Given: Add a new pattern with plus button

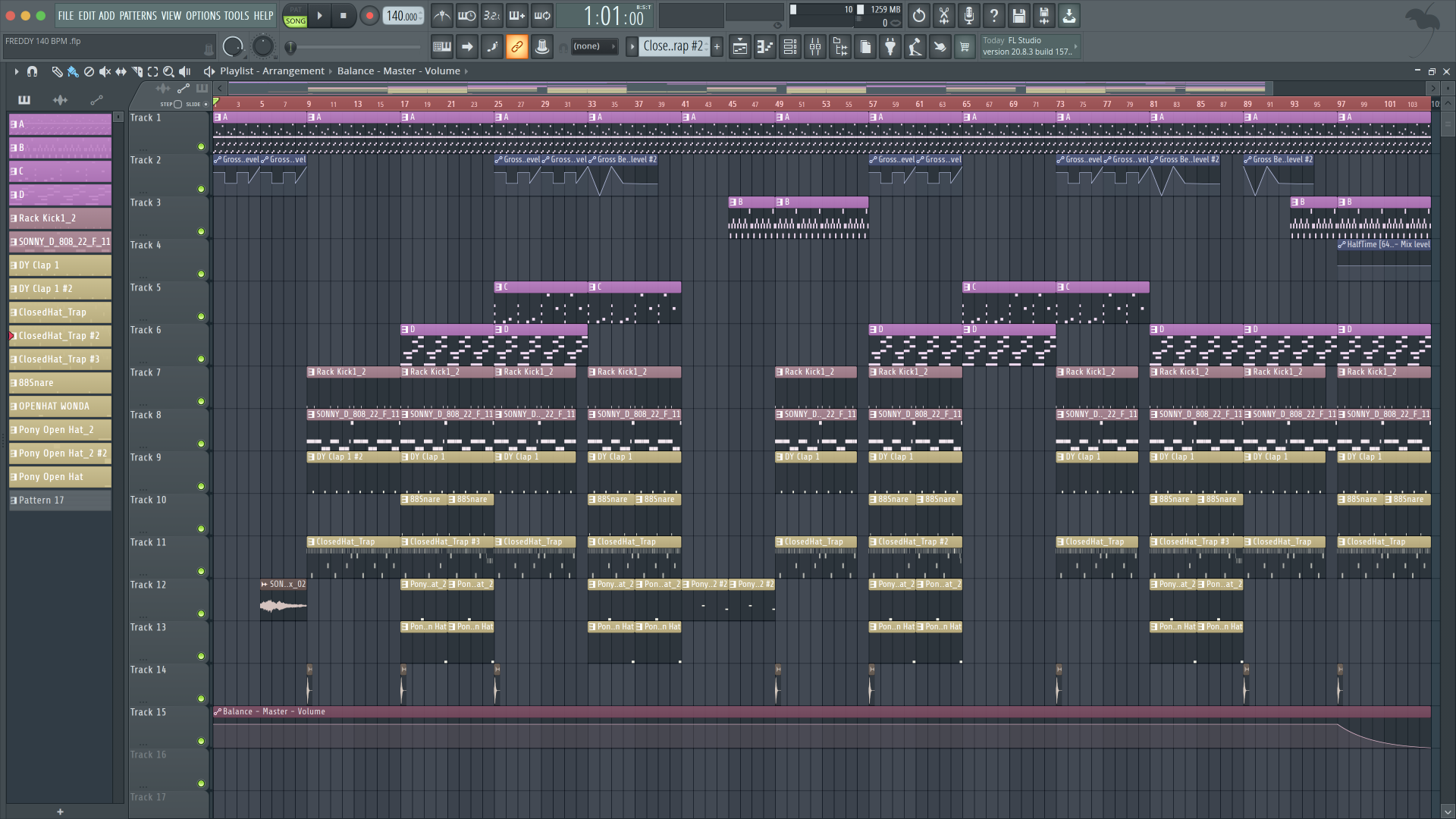Looking at the screenshot, I should [x=717, y=47].
